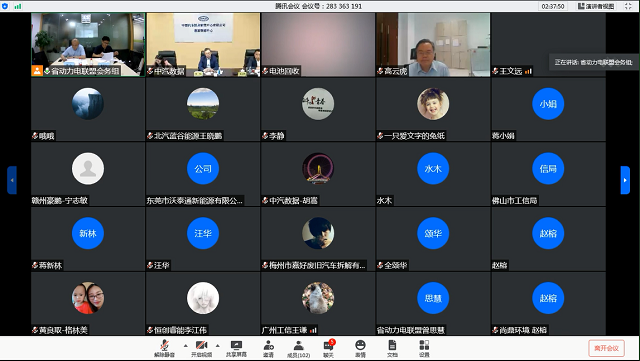Open the emoji reactions (表情) menu
Screen dimensions: 640x361
coord(360,348)
